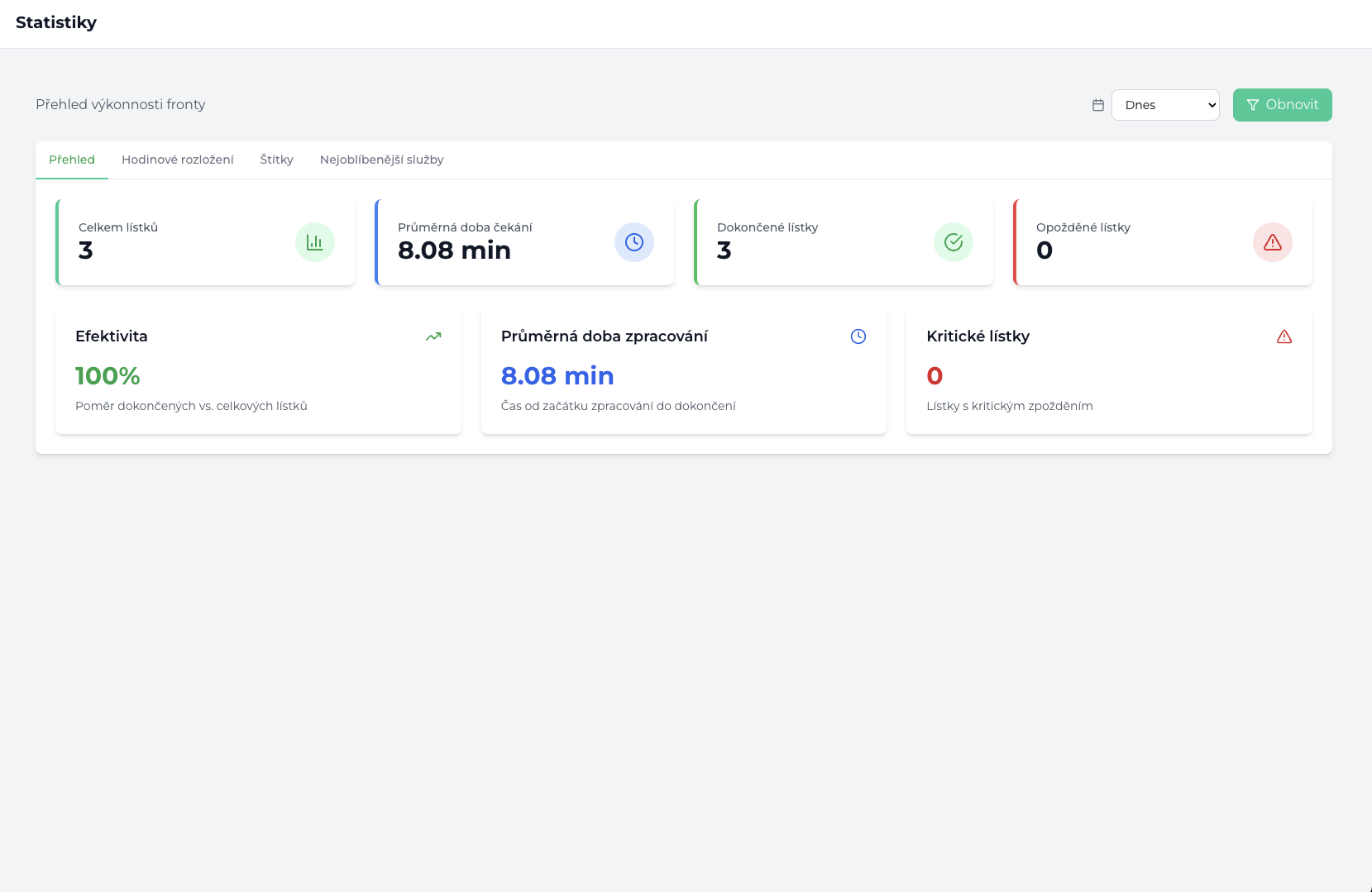Click the bar chart icon in Celkem lístků card
This screenshot has width=1372, height=892.
coord(315,242)
